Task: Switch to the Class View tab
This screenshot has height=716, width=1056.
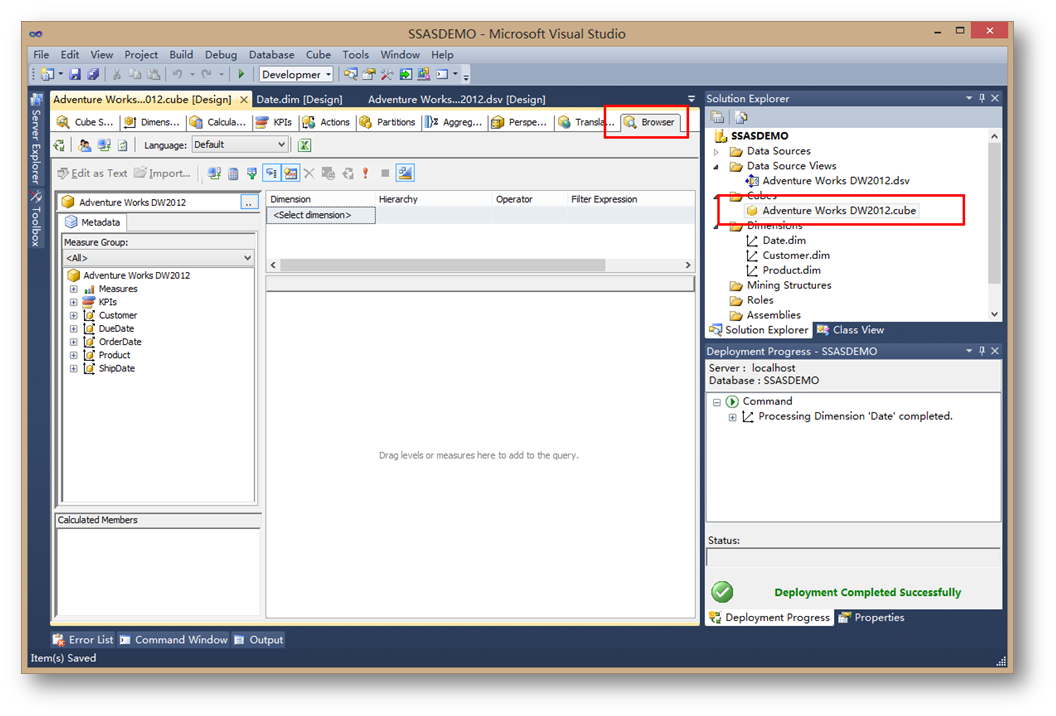Action: [851, 330]
